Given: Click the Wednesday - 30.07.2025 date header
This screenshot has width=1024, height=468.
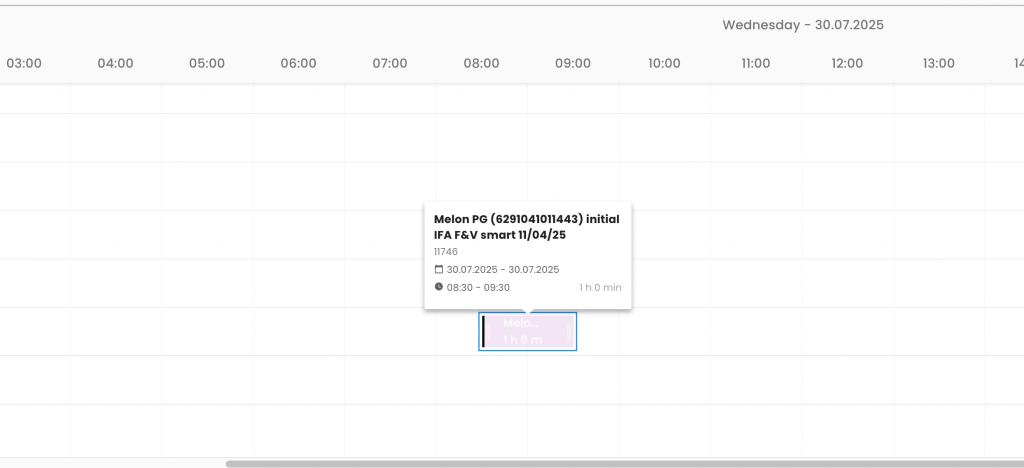Looking at the screenshot, I should coord(803,25).
